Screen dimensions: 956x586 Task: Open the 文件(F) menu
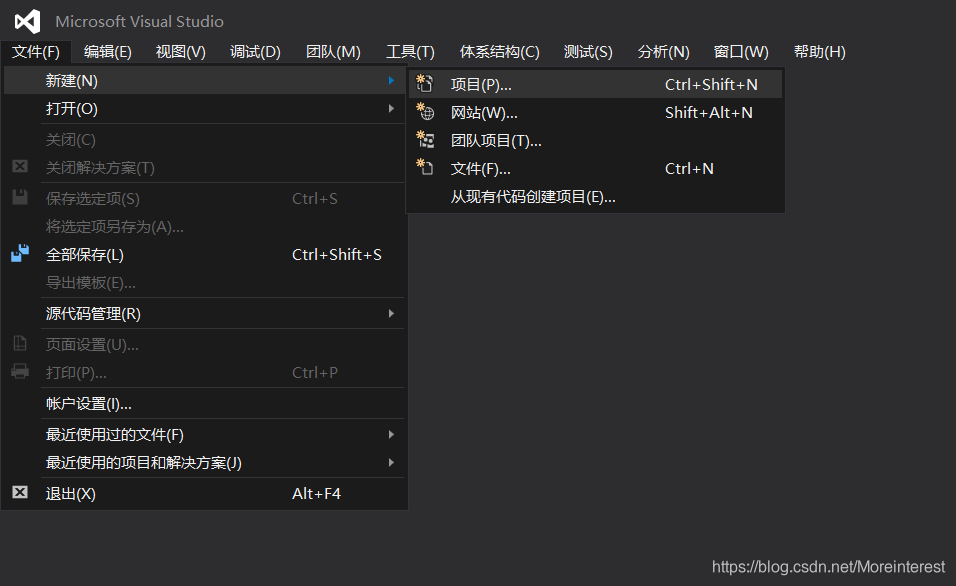pos(36,52)
